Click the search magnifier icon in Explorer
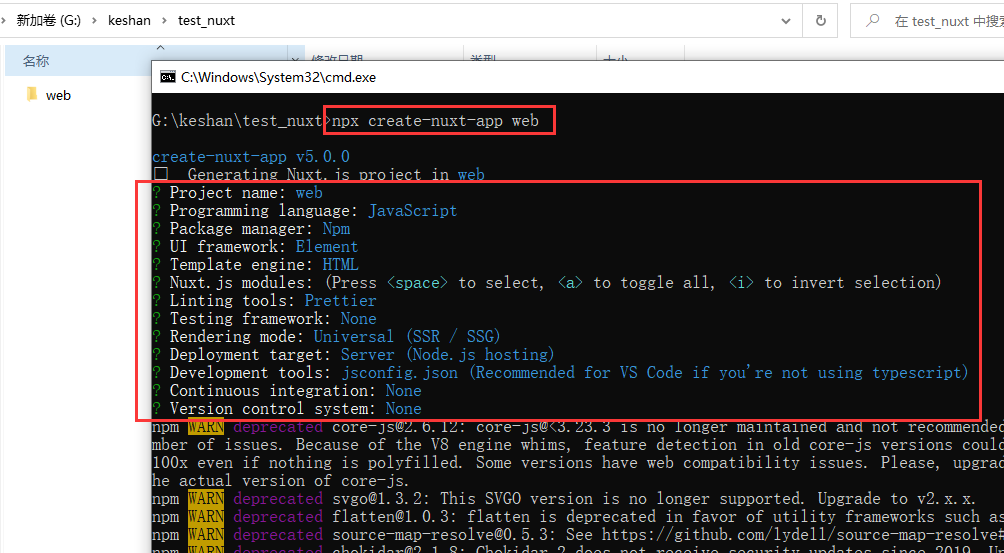Viewport: 1004px width, 553px height. click(872, 20)
